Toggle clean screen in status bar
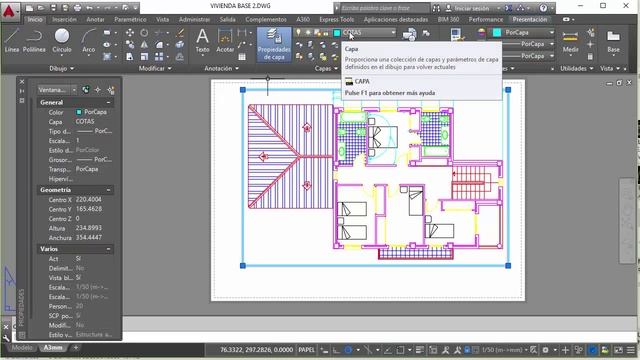This screenshot has width=640, height=360. tap(618, 350)
